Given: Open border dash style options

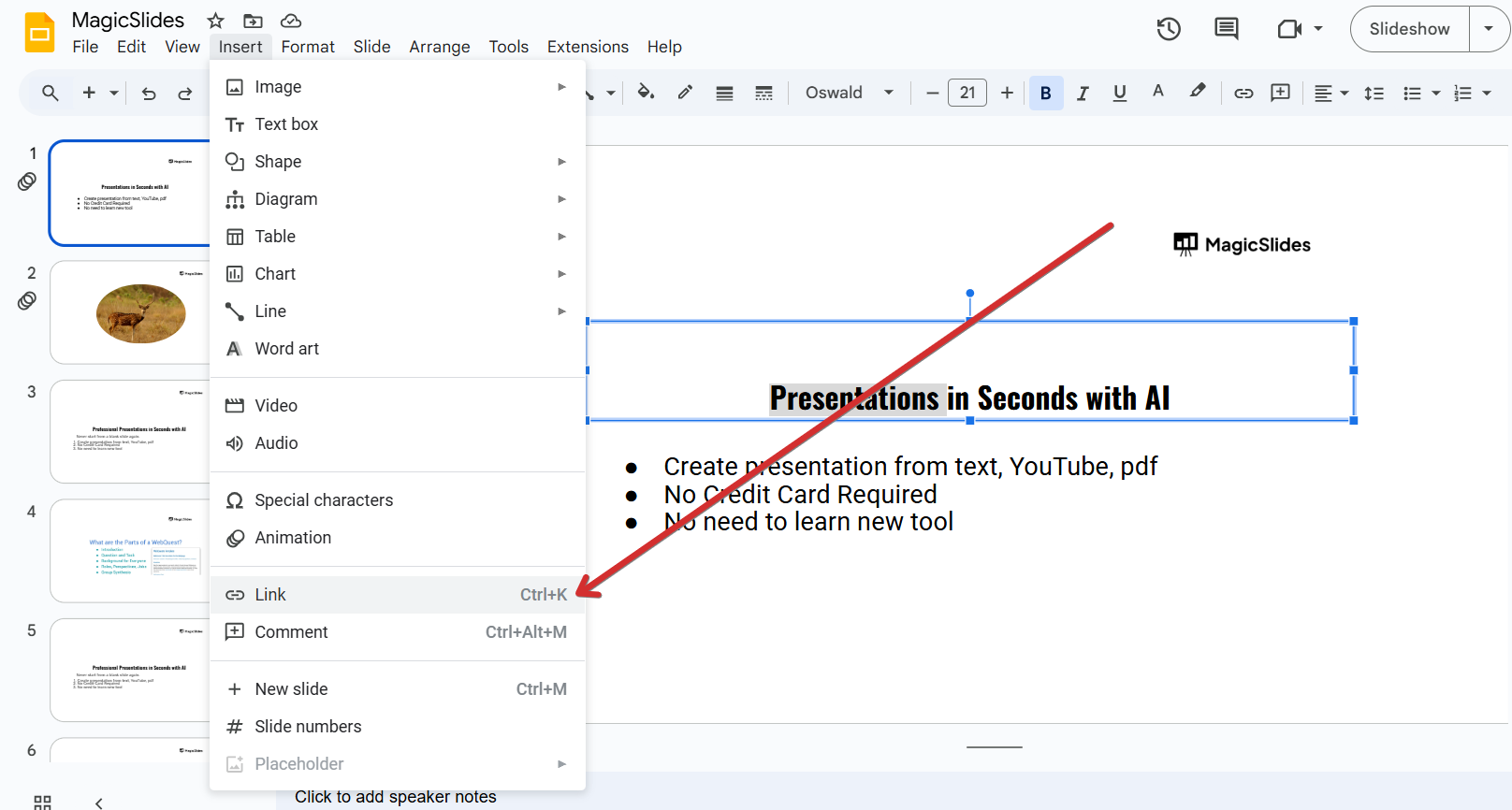Looking at the screenshot, I should (763, 93).
